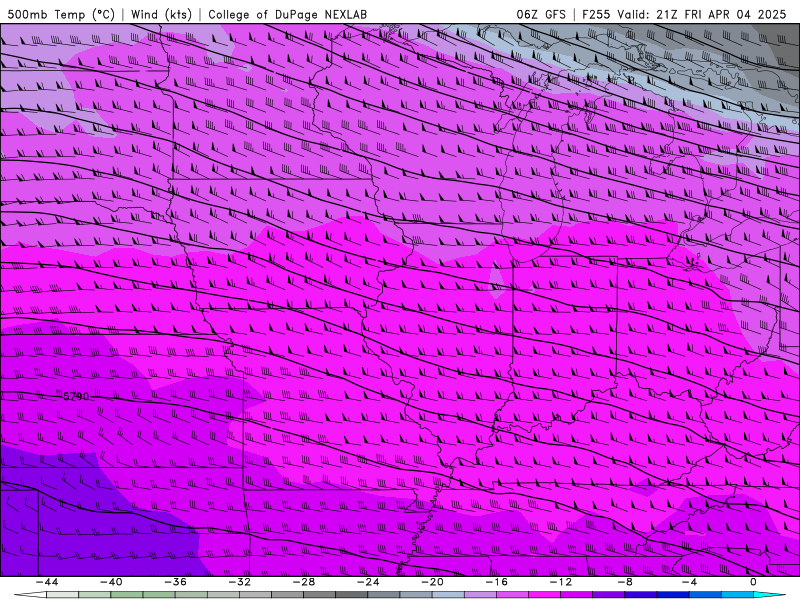Screen dimensions: 800x600
Task: Click the -20 color scale label
Action: pos(433,582)
